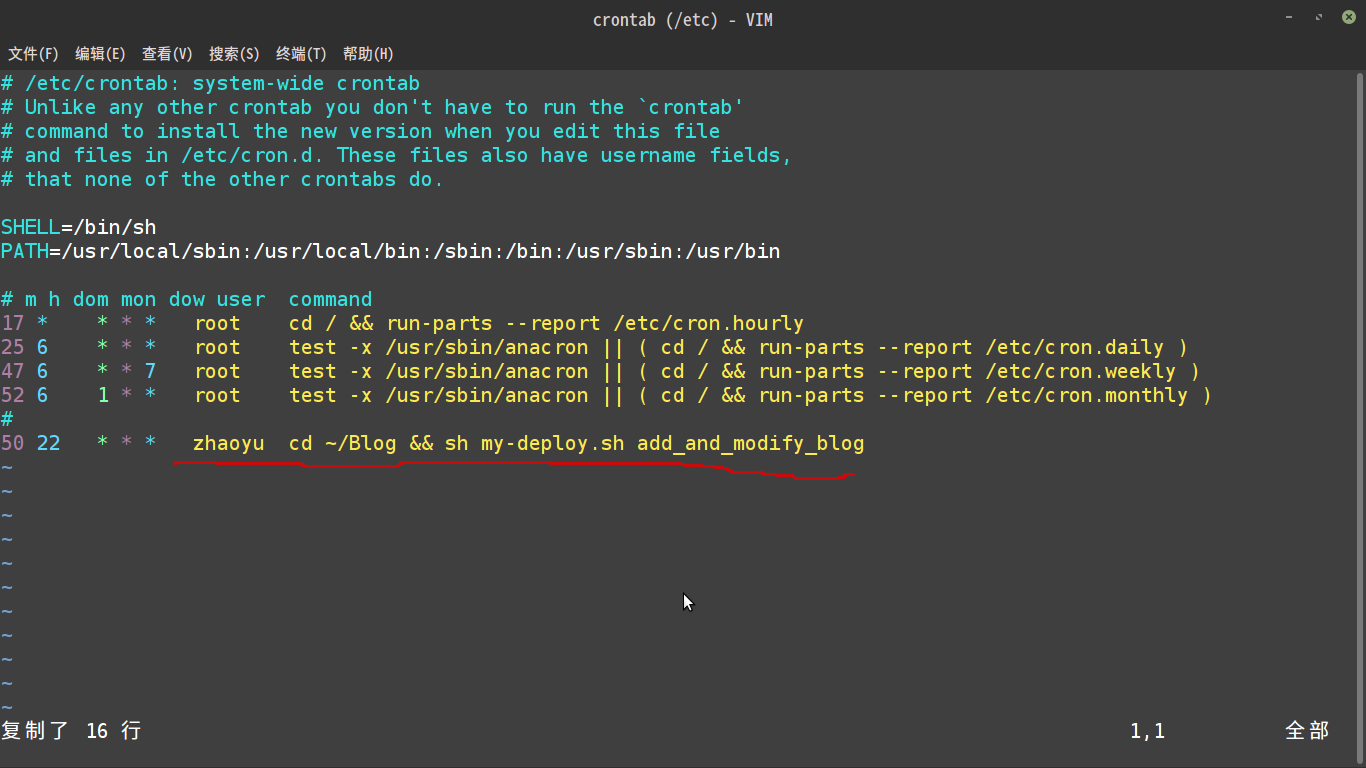Screen dimensions: 1366x768
Task: Click the terminal's vertical scrollbar
Action: (x=1361, y=400)
